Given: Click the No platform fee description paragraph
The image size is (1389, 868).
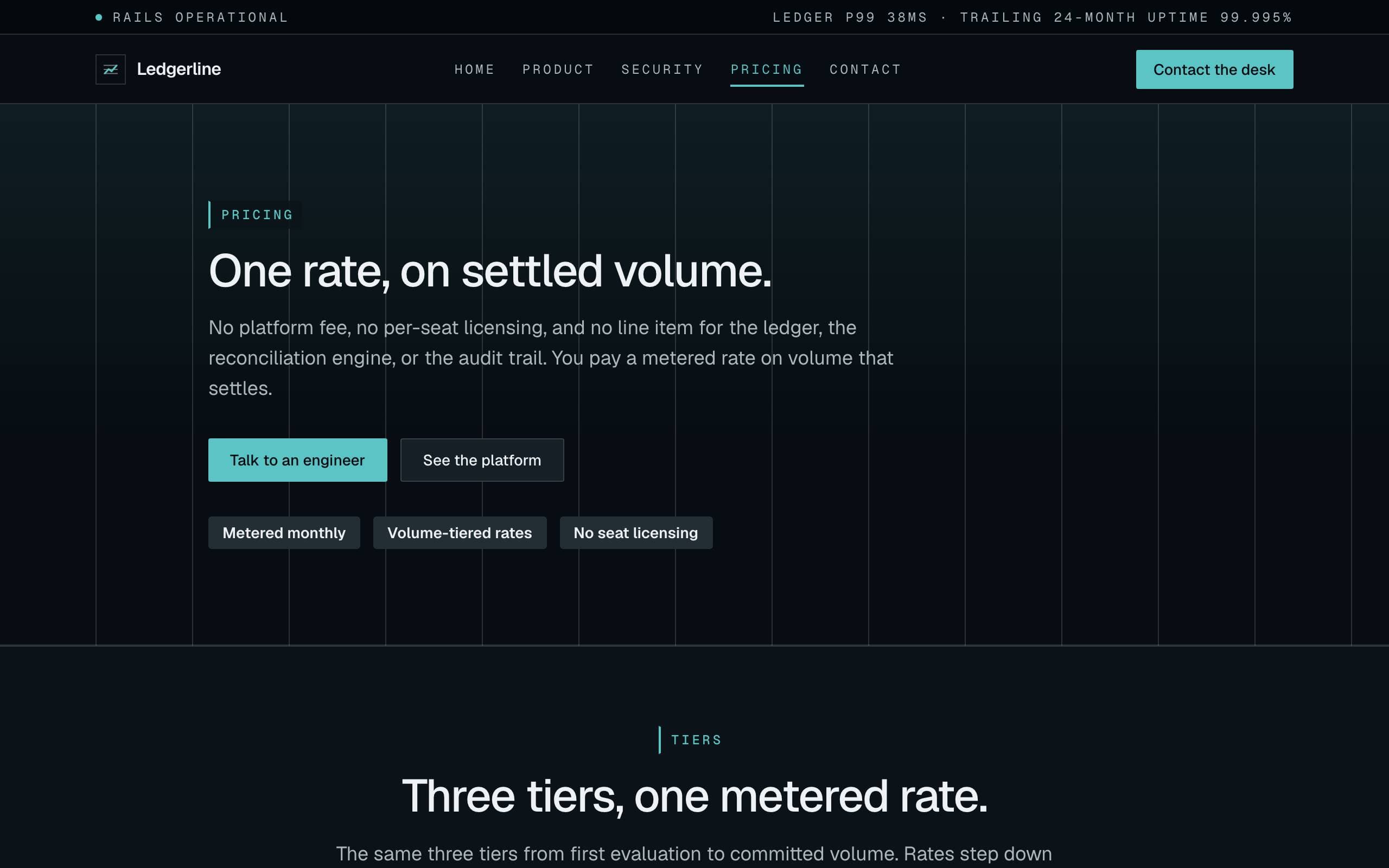Looking at the screenshot, I should pos(551,358).
